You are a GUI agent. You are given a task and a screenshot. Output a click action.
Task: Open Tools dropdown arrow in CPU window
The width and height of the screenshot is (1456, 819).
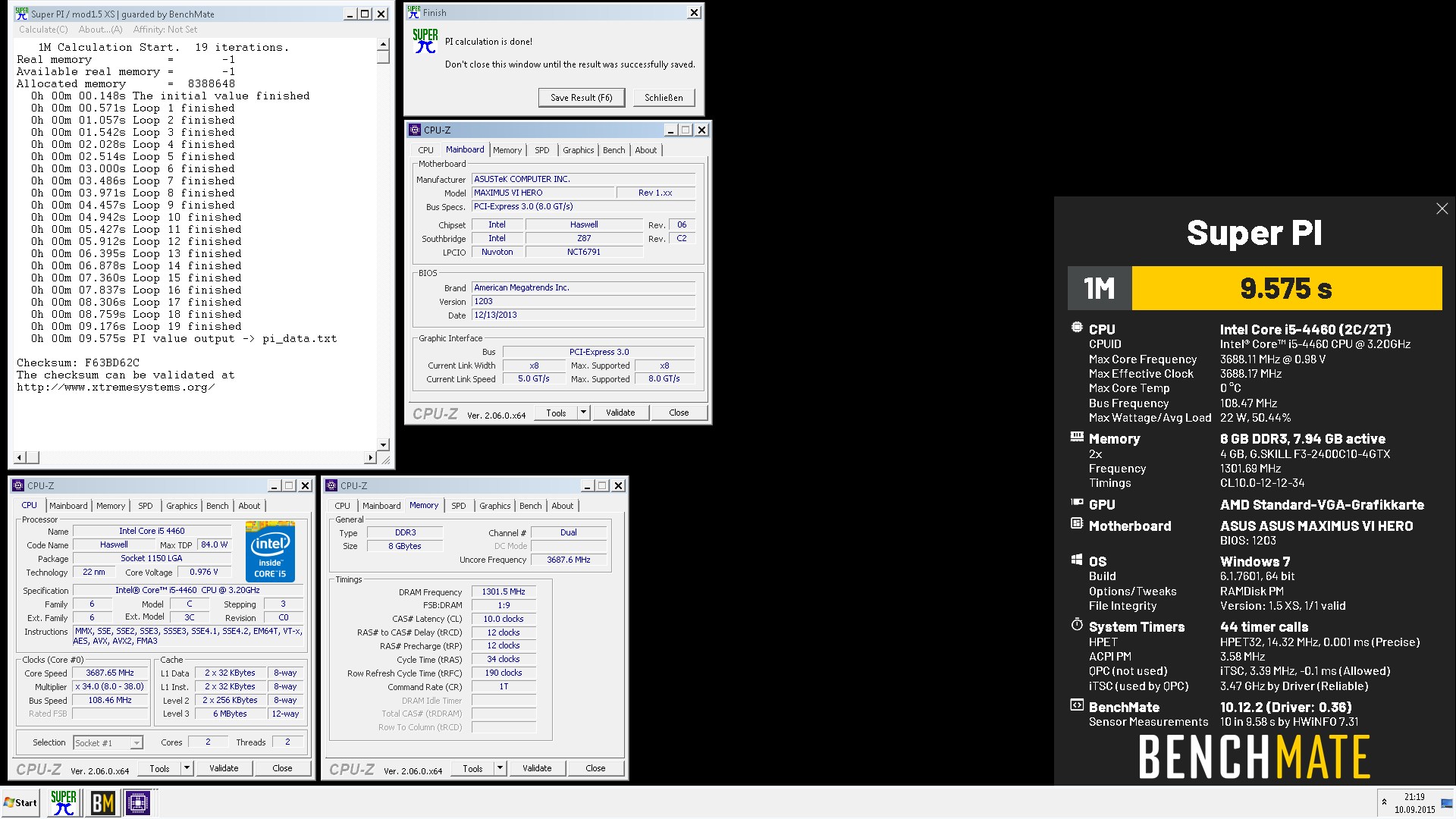coord(187,768)
